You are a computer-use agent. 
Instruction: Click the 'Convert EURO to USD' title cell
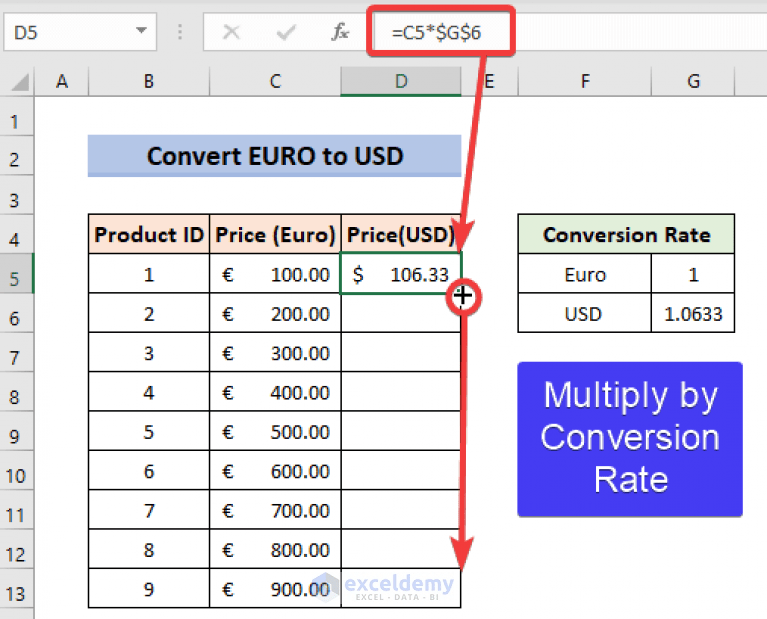[x=274, y=156]
